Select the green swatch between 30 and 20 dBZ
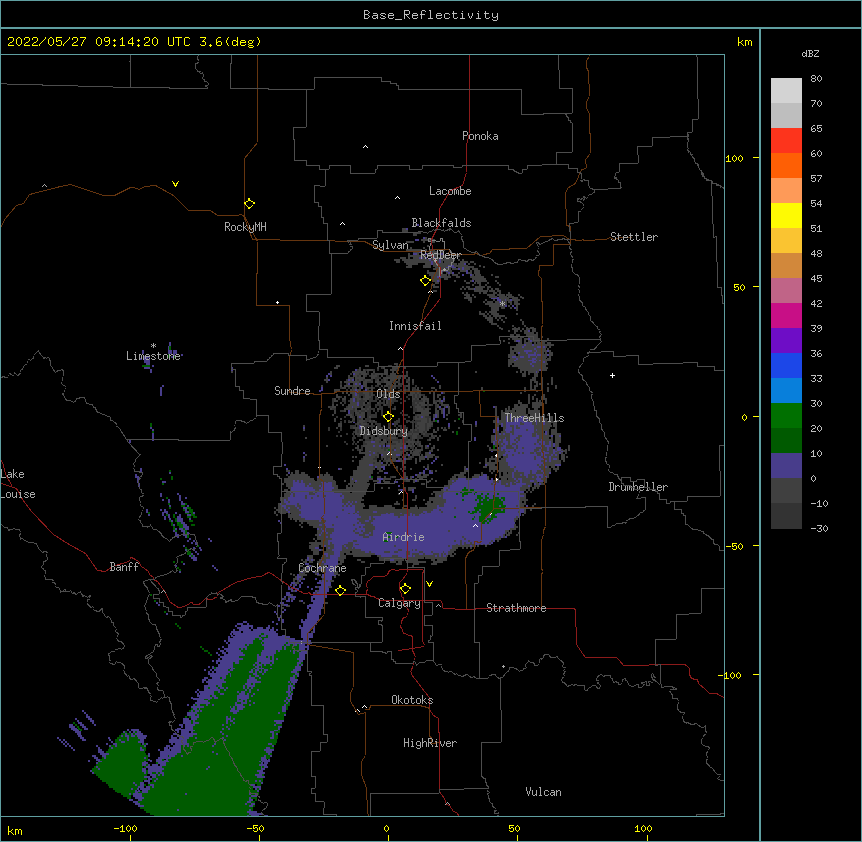 pyautogui.click(x=786, y=416)
